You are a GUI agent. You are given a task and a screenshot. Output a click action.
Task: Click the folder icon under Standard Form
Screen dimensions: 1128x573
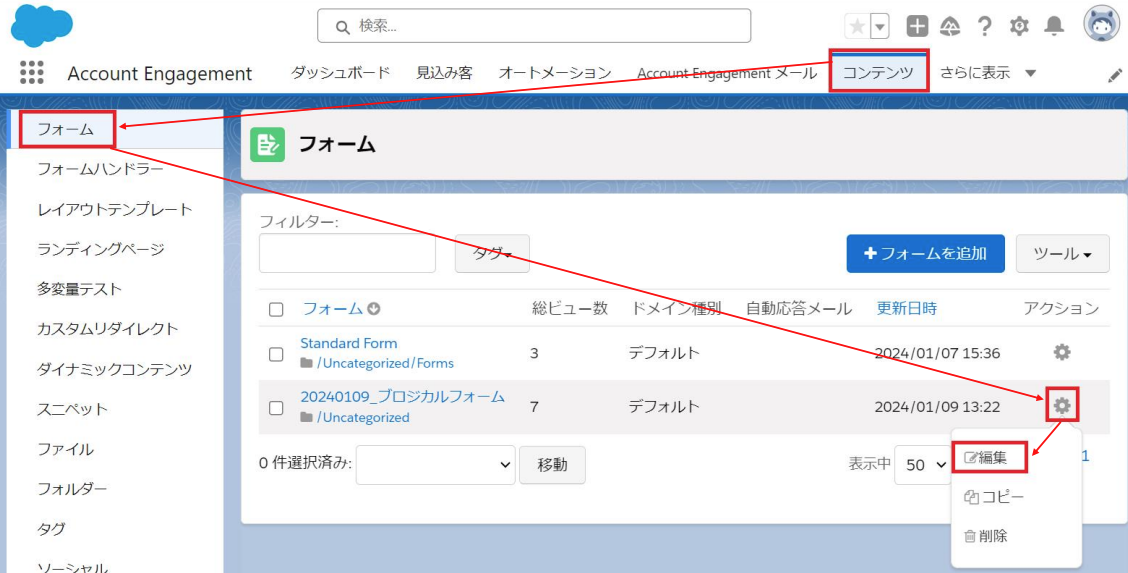pyautogui.click(x=306, y=363)
